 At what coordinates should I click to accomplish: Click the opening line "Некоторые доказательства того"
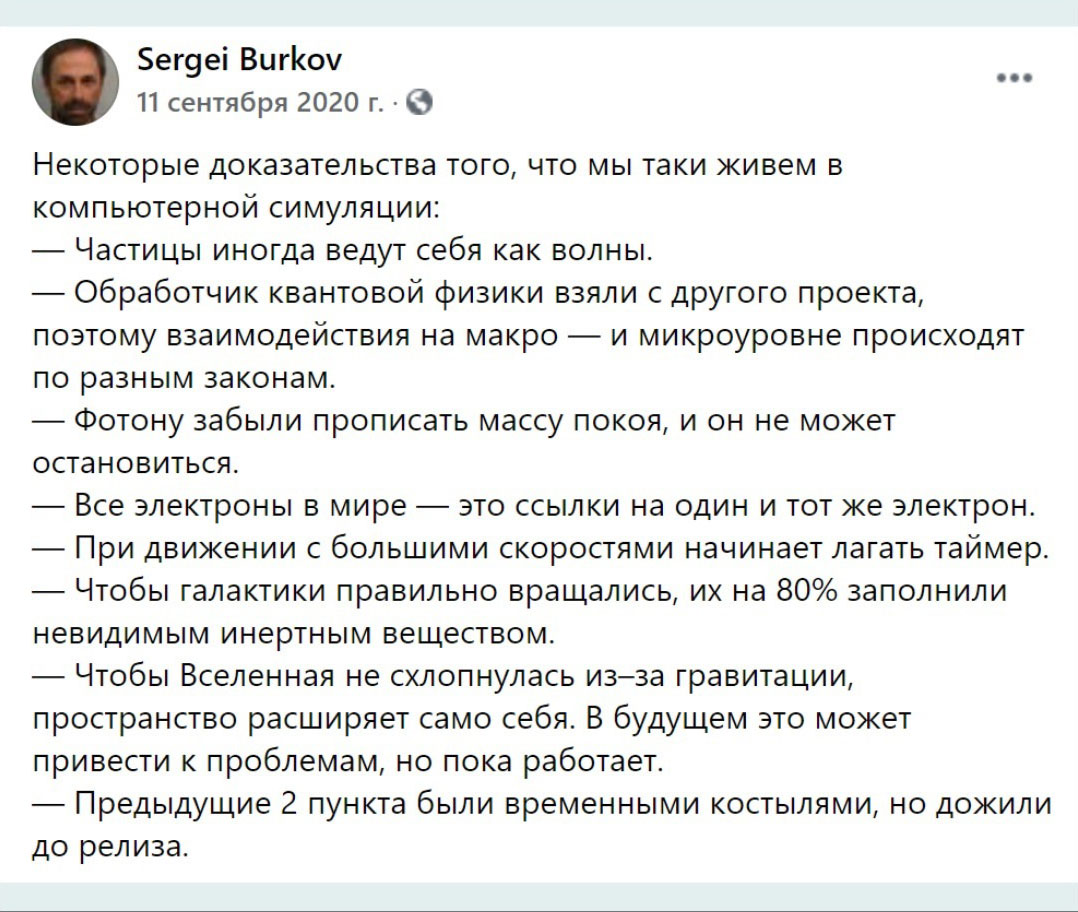point(438,163)
